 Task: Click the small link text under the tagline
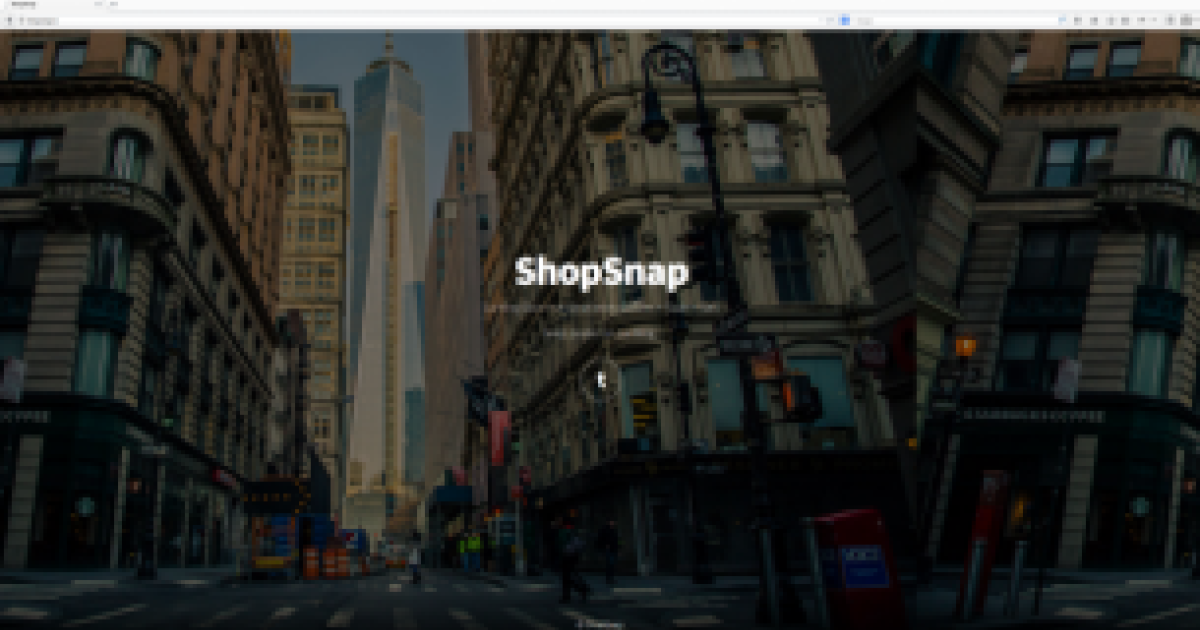tap(601, 333)
